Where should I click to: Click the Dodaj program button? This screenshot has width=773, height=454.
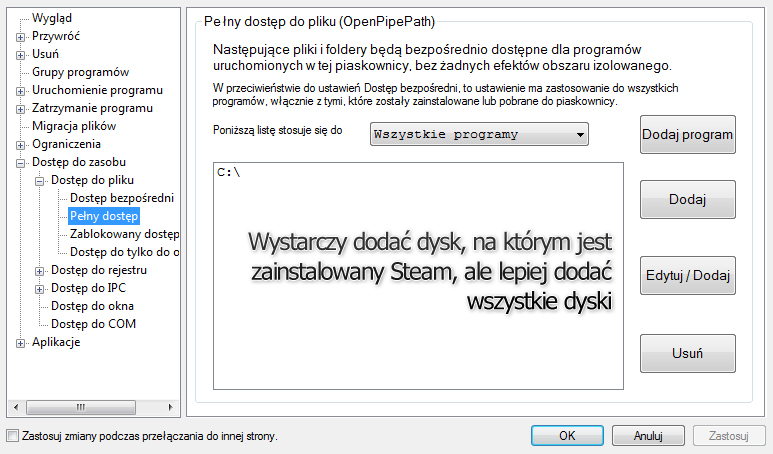point(688,135)
